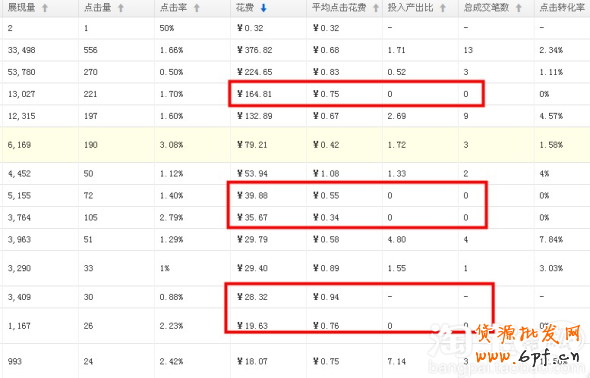Click sort arrow beside 平均点击花费
This screenshot has height=378, width=590.
point(376,8)
